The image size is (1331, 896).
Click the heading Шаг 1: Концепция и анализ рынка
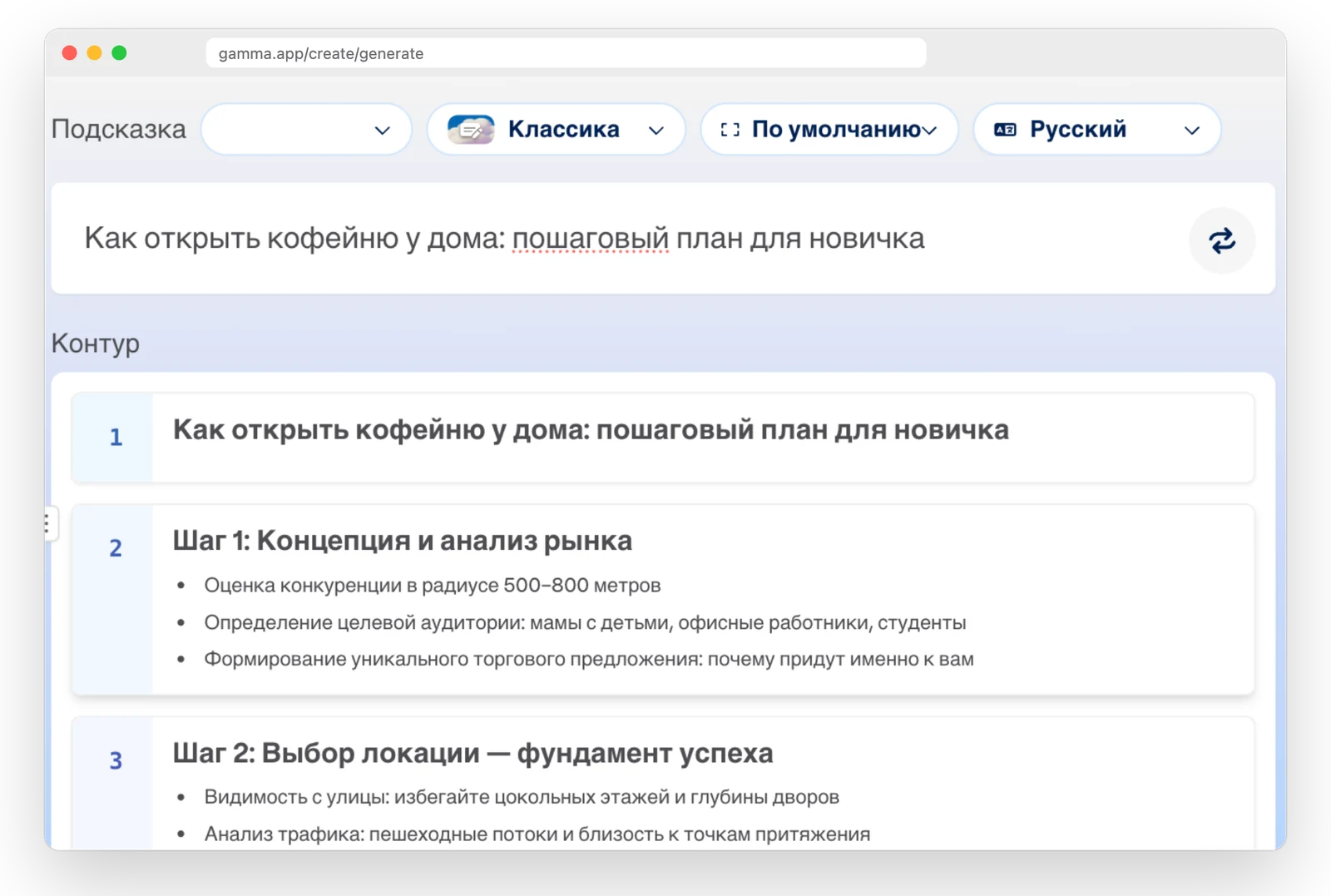pyautogui.click(x=403, y=541)
